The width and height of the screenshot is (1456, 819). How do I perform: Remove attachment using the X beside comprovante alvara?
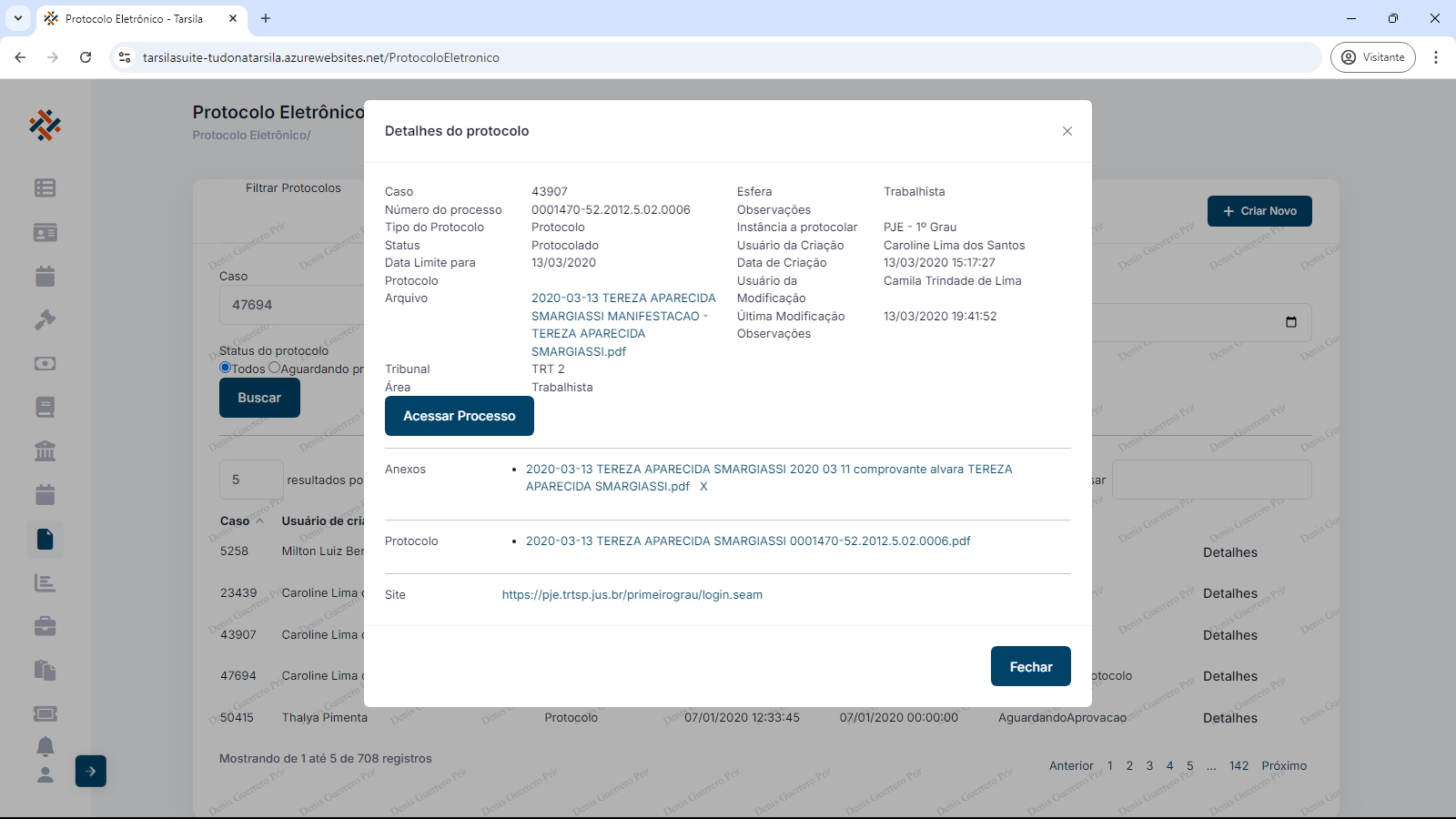703,487
